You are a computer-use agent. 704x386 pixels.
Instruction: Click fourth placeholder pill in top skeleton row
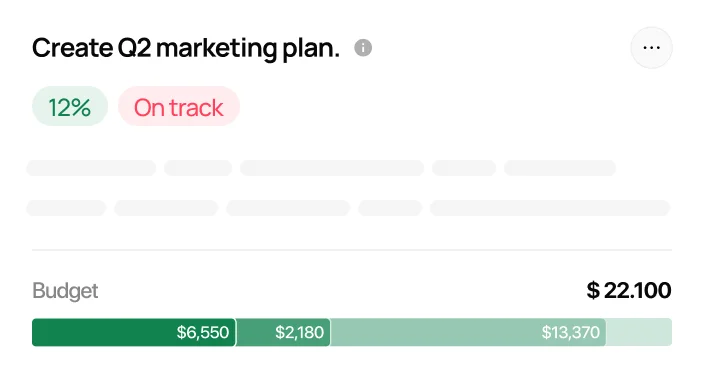[464, 168]
